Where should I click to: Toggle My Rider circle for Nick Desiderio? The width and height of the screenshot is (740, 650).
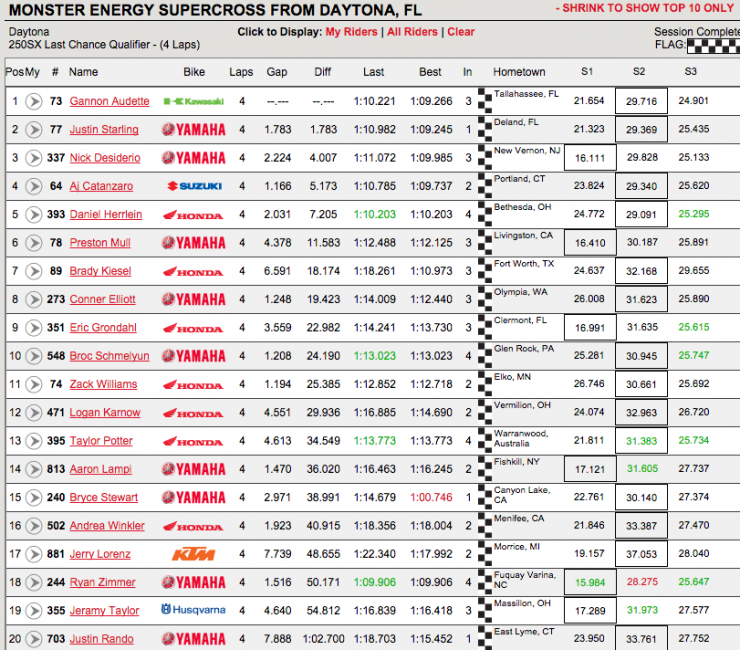tap(33, 158)
